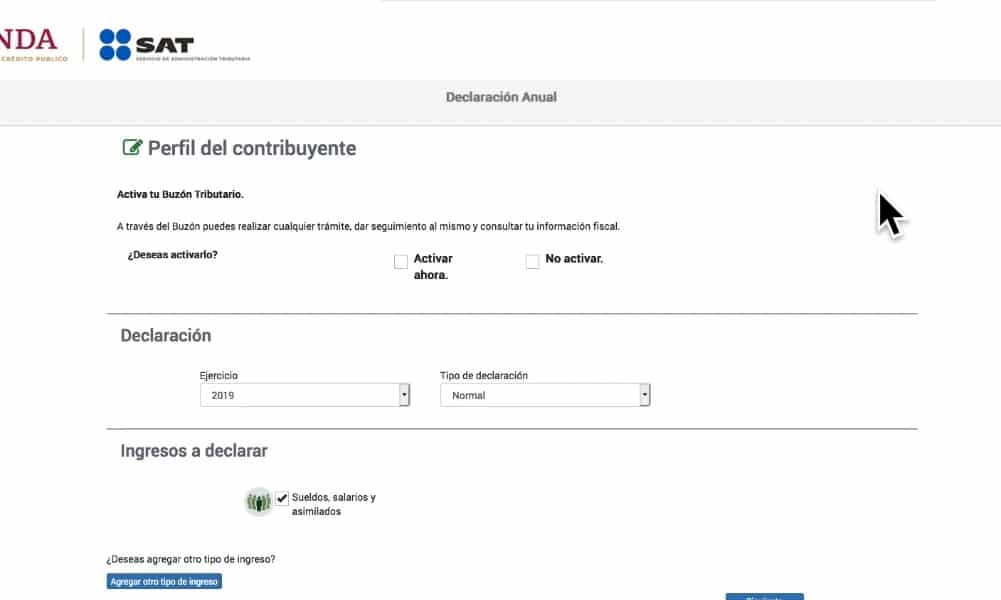The image size is (1001, 600).
Task: Click the 'Sueldos, salarios y asimilados' label
Action: (333, 504)
